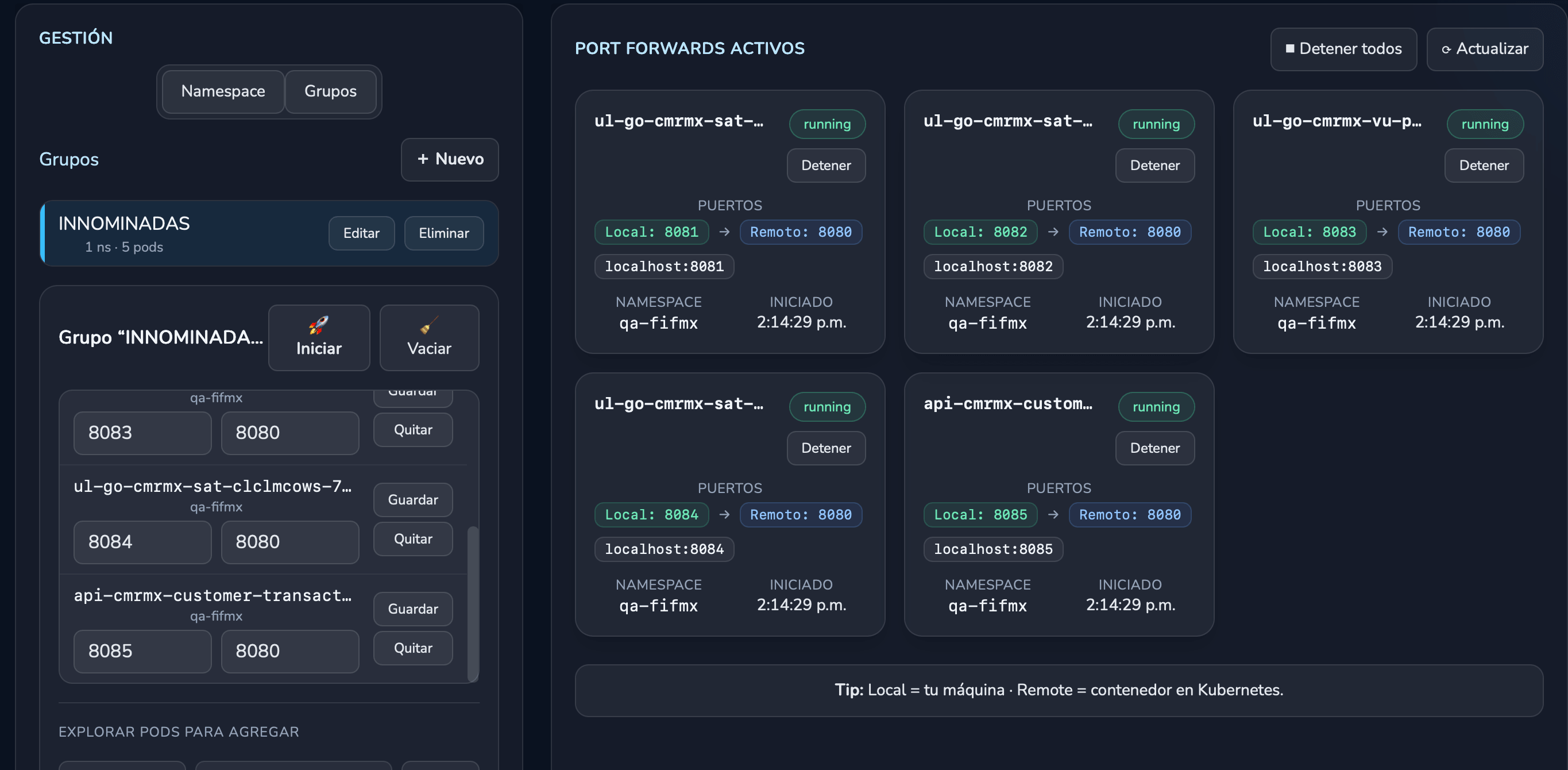Click the rocket Iniciar group button
1568x770 pixels.
[x=318, y=337]
